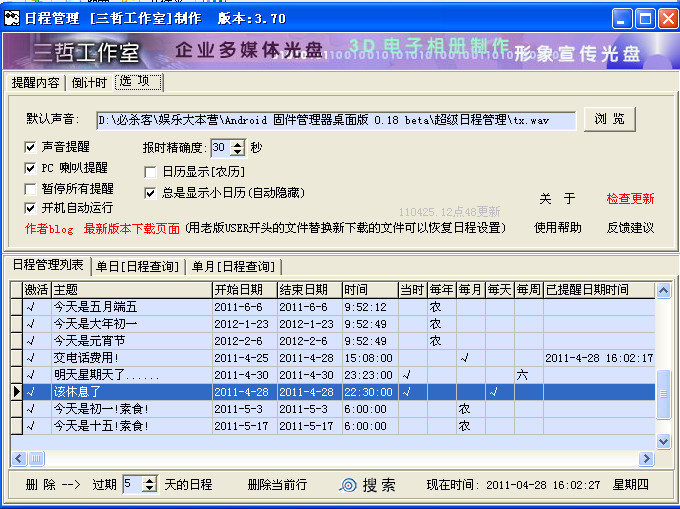Click down arrow of 过期 days spinner
Viewport: 680px width, 509px height.
150,489
